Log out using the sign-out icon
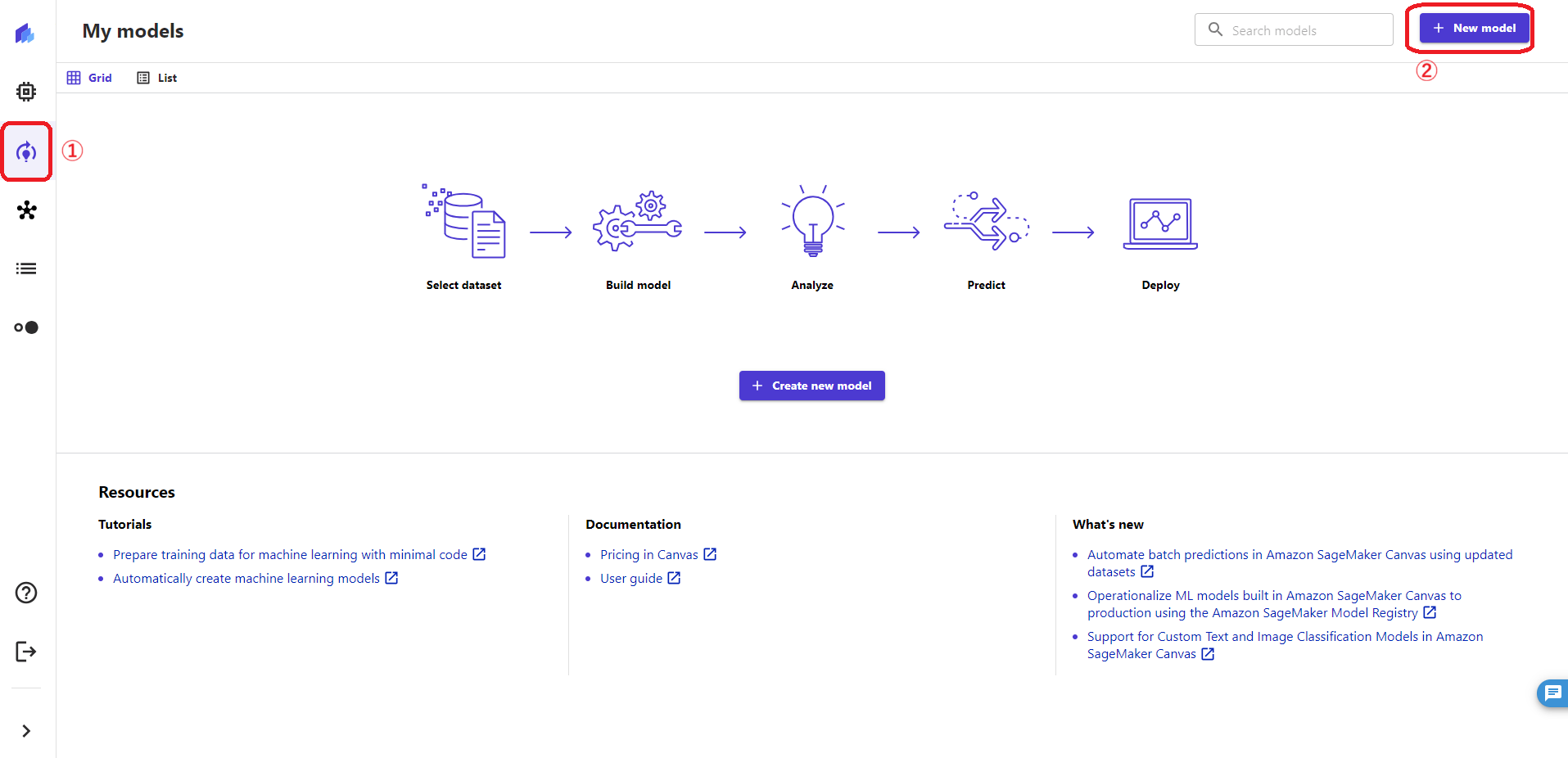Screen dimensions: 1568x758 (x=26, y=651)
